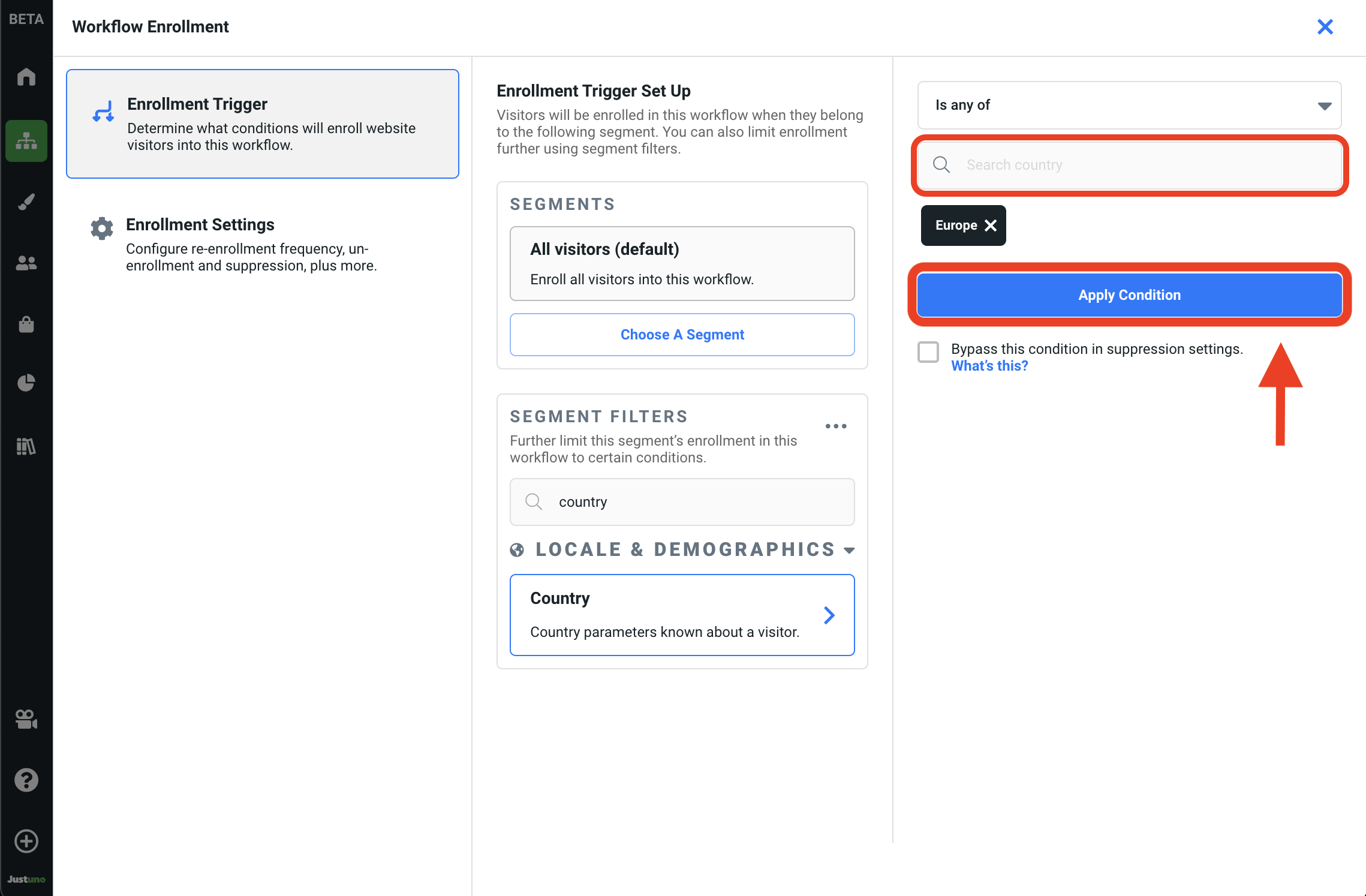Select the Enrollment Trigger tab
Screen dimensions: 1366x896
(x=263, y=124)
